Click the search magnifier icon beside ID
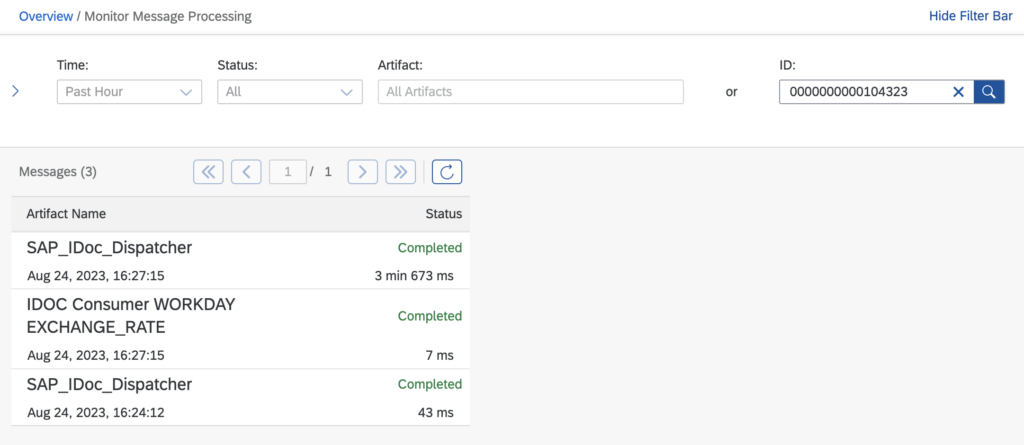 (989, 92)
